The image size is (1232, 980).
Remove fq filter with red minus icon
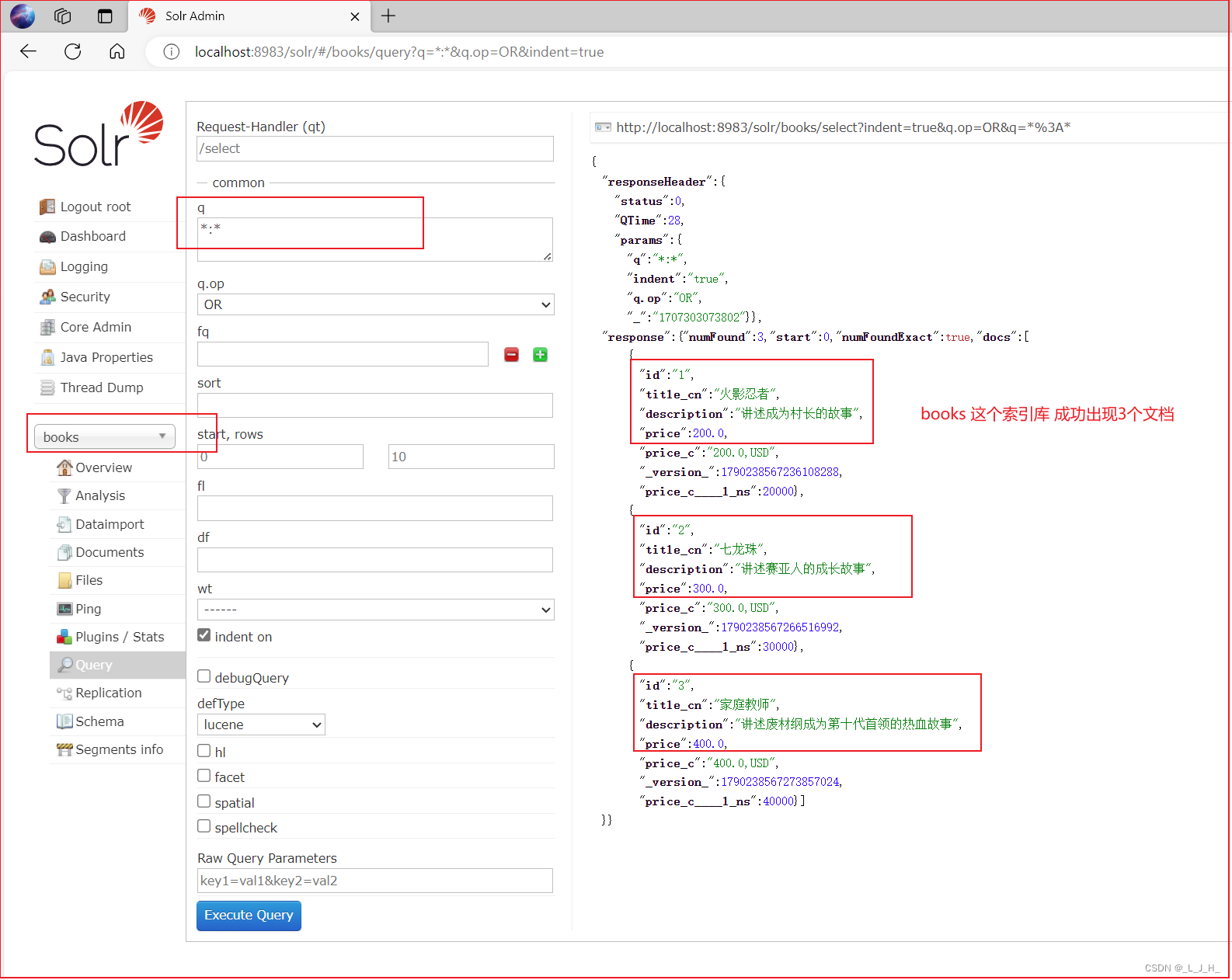click(511, 355)
